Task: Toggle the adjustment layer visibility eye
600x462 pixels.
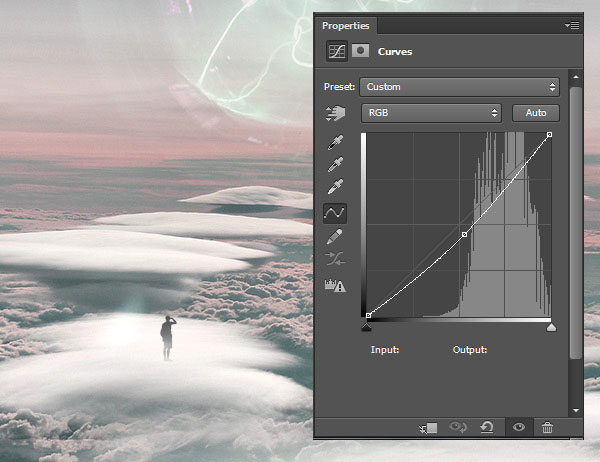Action: [518, 427]
